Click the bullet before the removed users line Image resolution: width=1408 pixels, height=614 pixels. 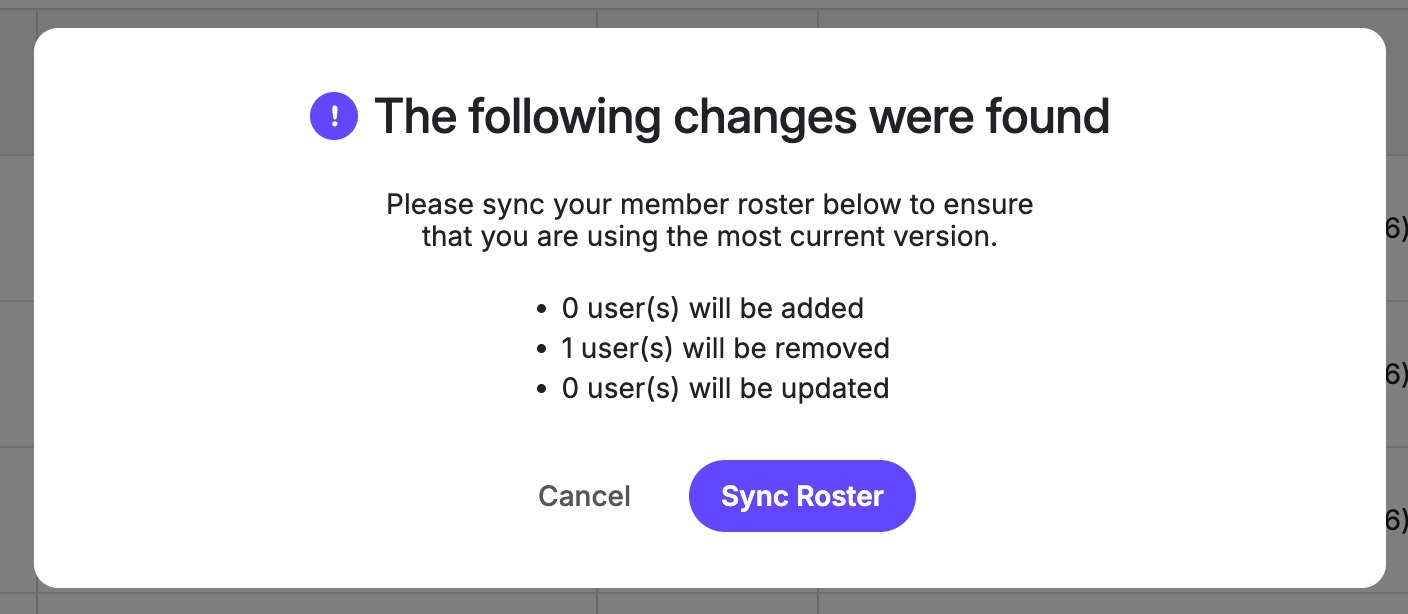coord(541,349)
